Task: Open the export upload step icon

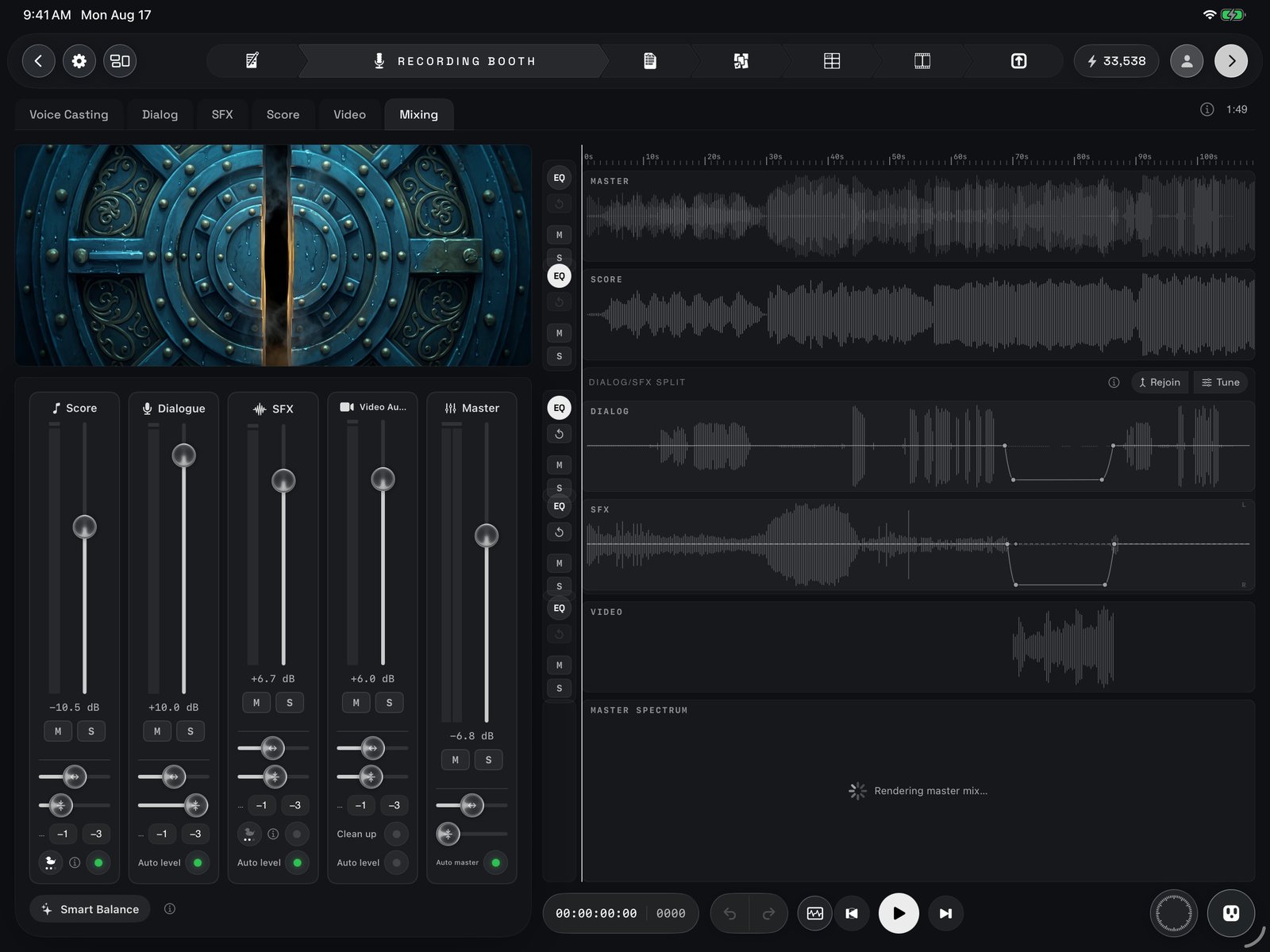Action: (x=1019, y=61)
